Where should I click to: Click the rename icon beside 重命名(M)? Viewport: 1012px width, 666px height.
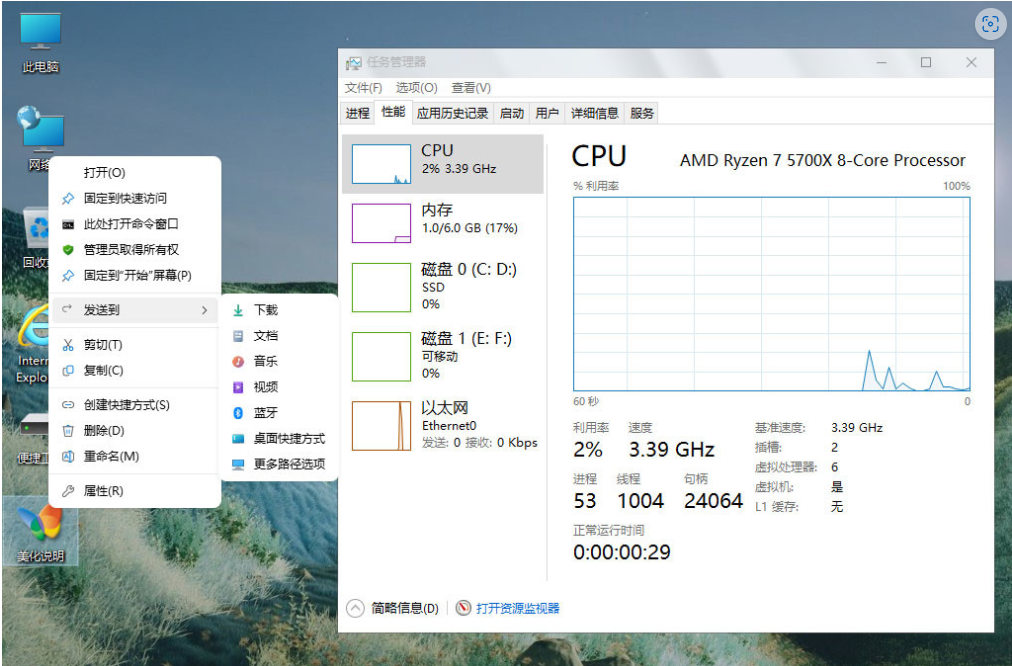[68, 456]
